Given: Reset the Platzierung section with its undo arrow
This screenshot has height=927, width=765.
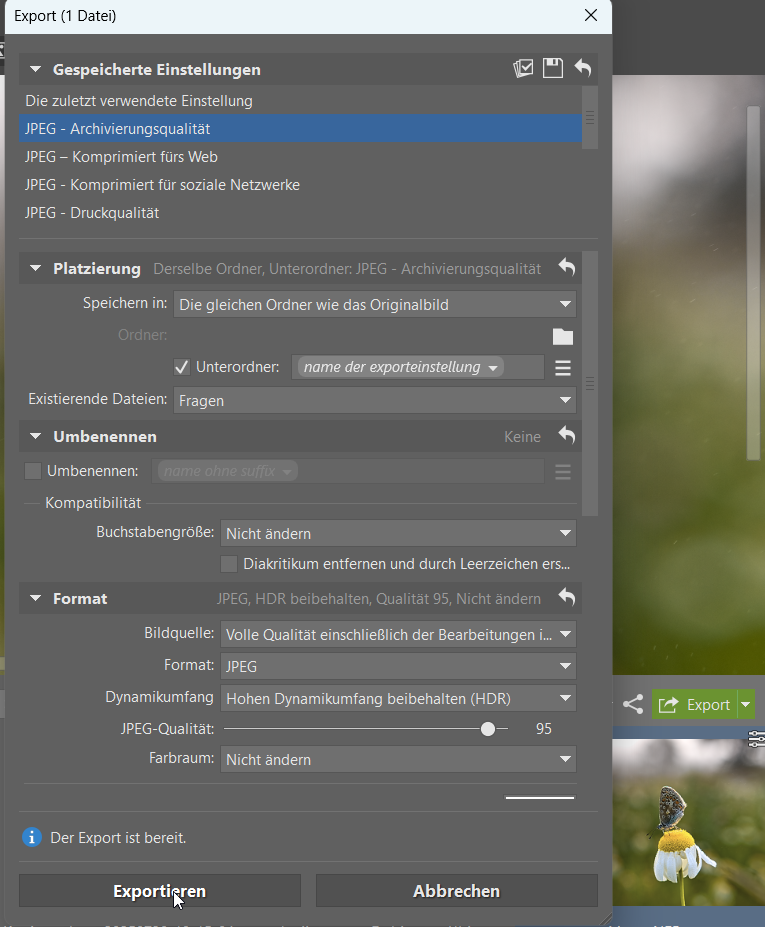Looking at the screenshot, I should pos(567,268).
